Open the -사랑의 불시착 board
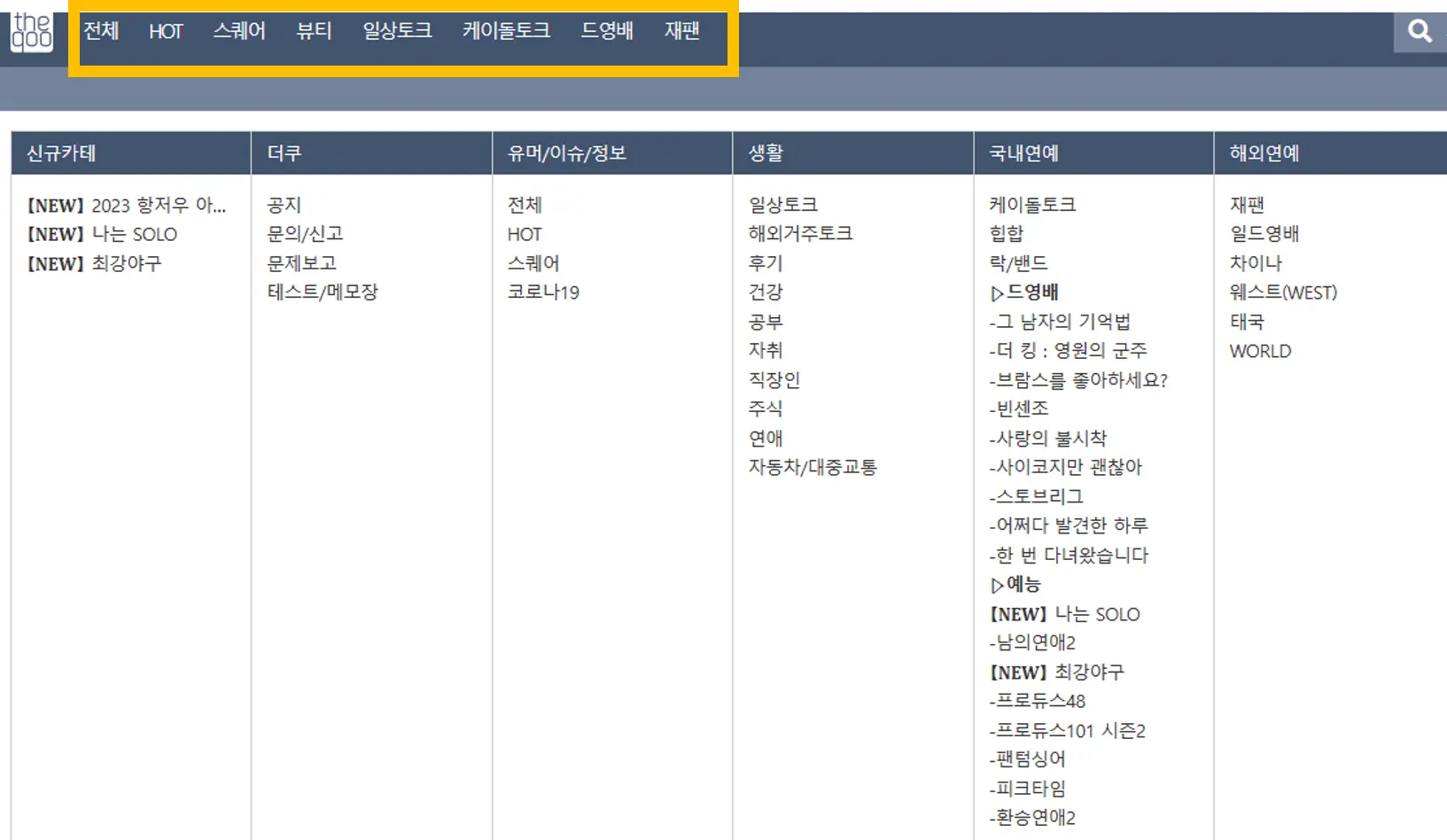This screenshot has width=1447, height=840. tap(1048, 439)
